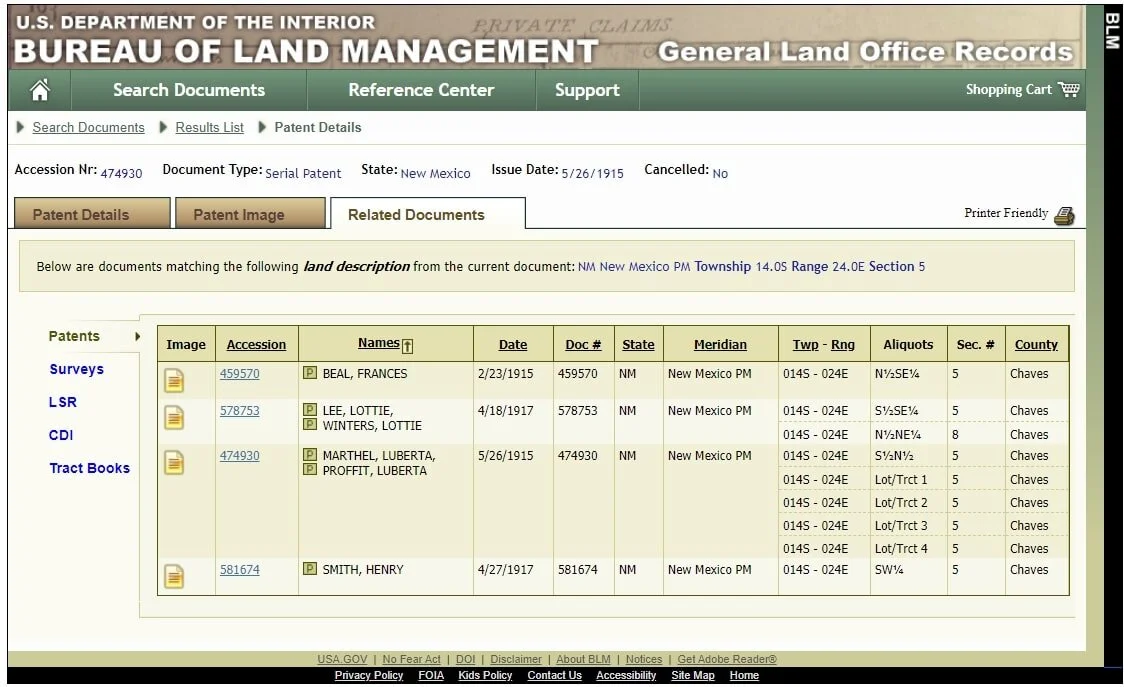This screenshot has height=687, width=1124.
Task: Open the Site Map footer link
Action: 692,675
